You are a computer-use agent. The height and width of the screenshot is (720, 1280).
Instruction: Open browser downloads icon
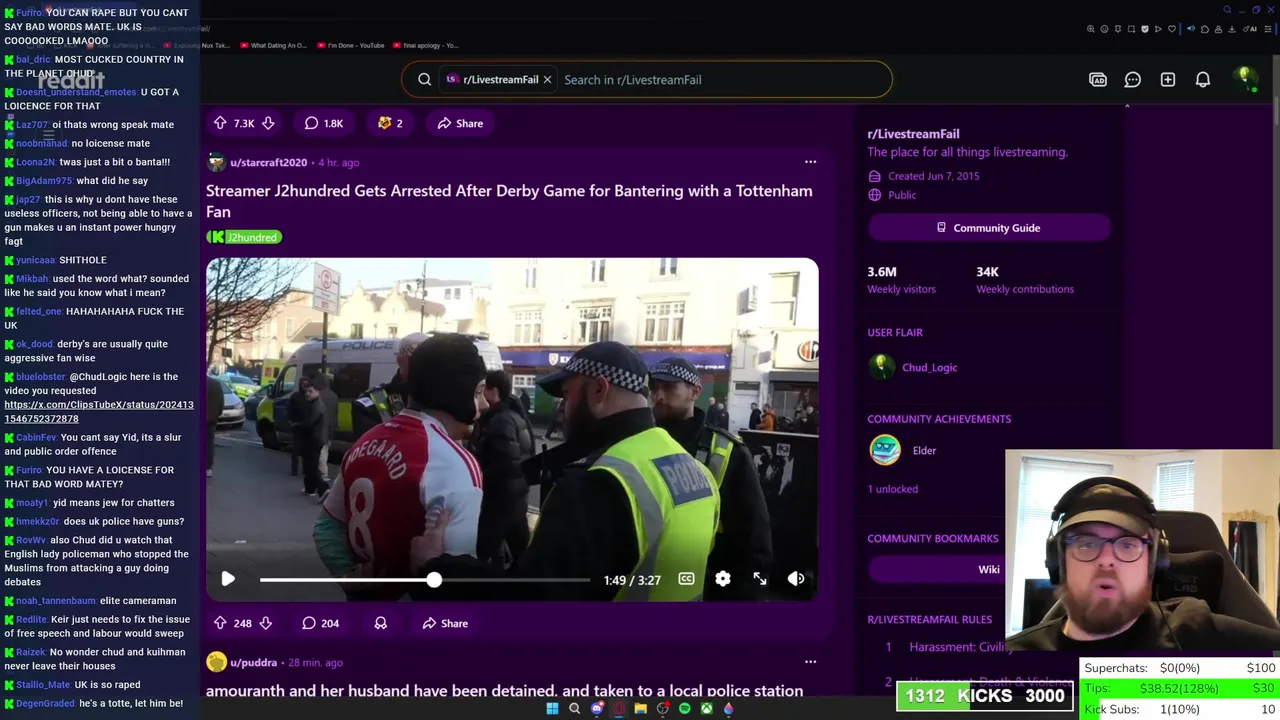[x=1231, y=29]
